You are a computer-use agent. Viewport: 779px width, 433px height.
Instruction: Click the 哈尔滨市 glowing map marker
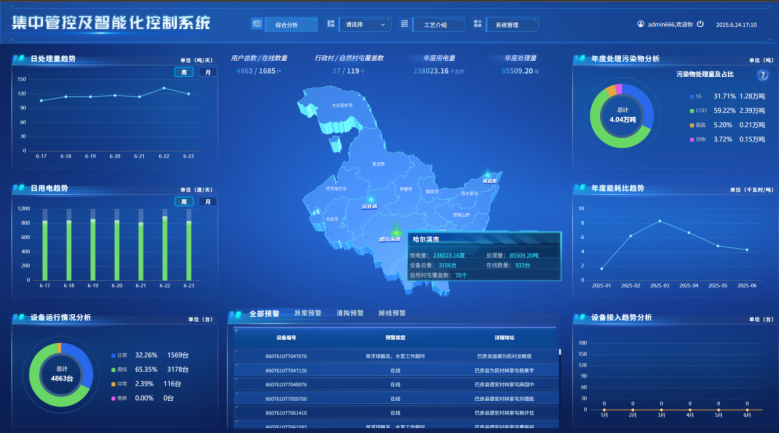click(397, 231)
